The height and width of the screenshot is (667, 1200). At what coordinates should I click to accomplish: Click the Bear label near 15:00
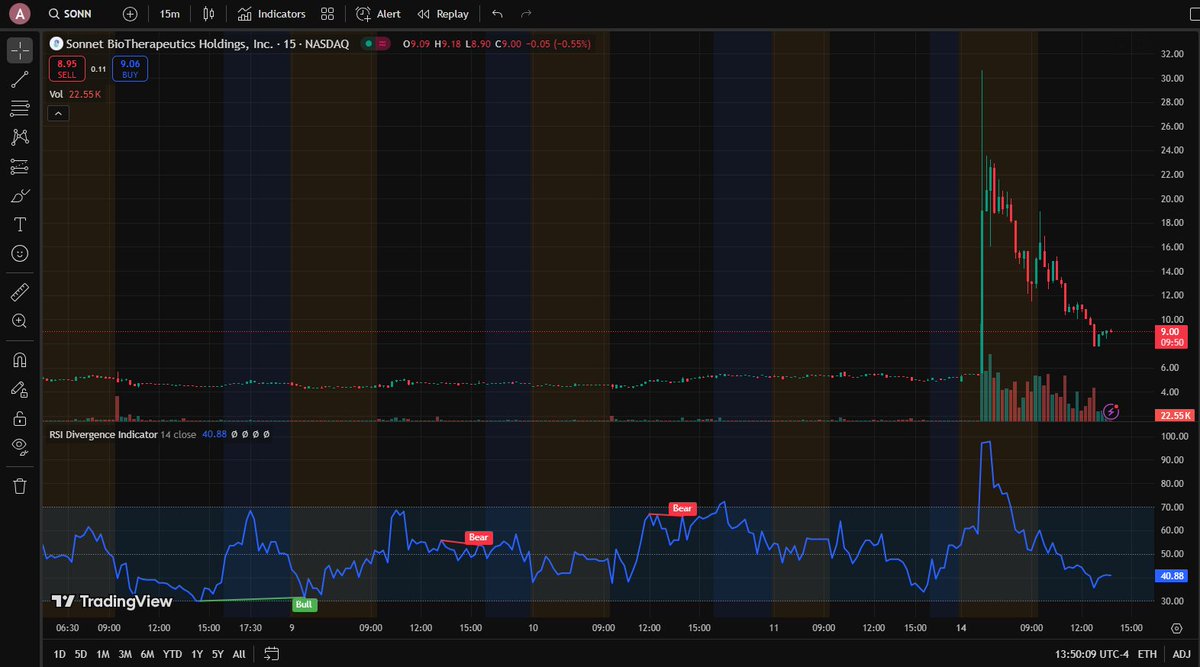[x=479, y=537]
